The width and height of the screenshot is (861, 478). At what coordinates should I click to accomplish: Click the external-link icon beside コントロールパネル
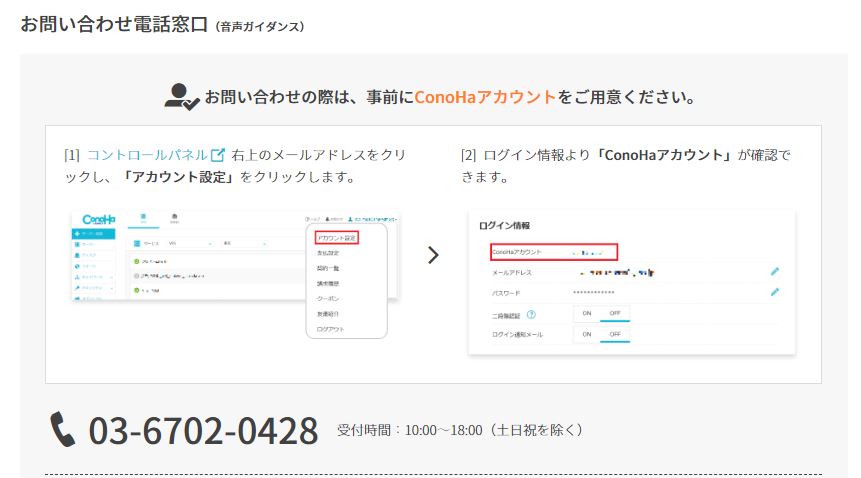pos(218,155)
